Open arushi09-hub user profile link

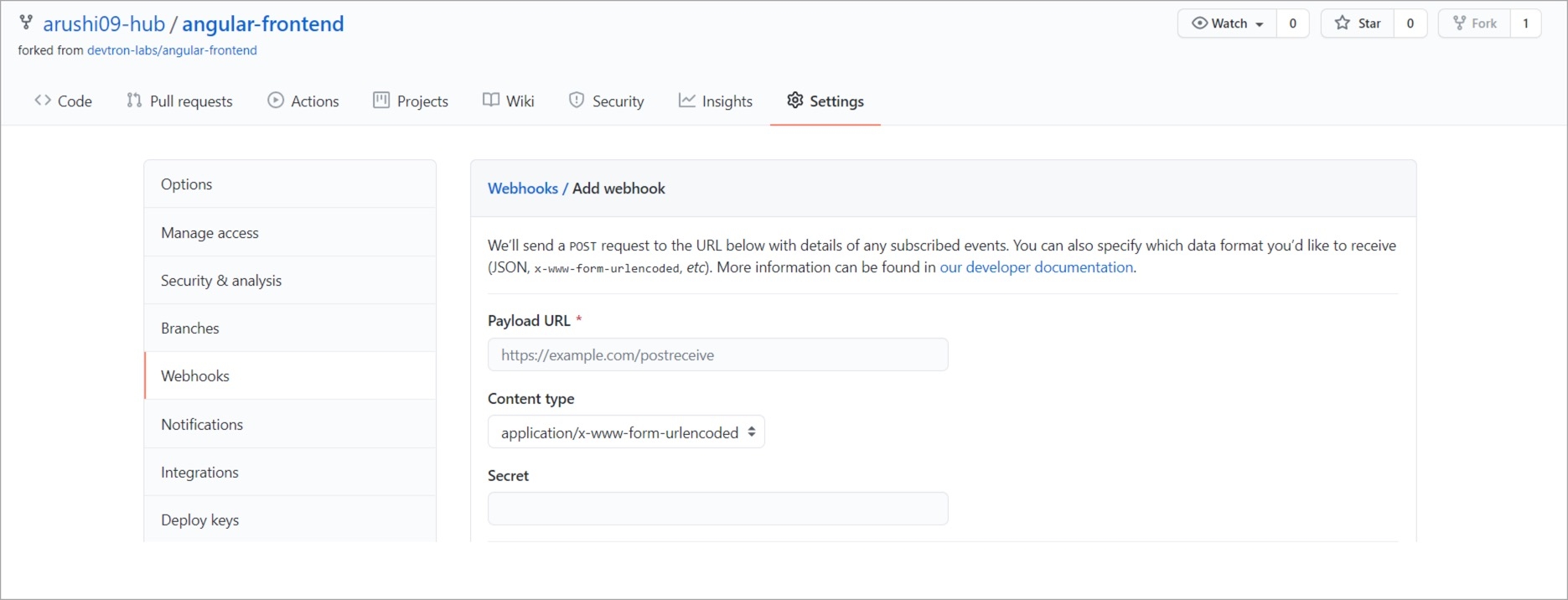104,24
